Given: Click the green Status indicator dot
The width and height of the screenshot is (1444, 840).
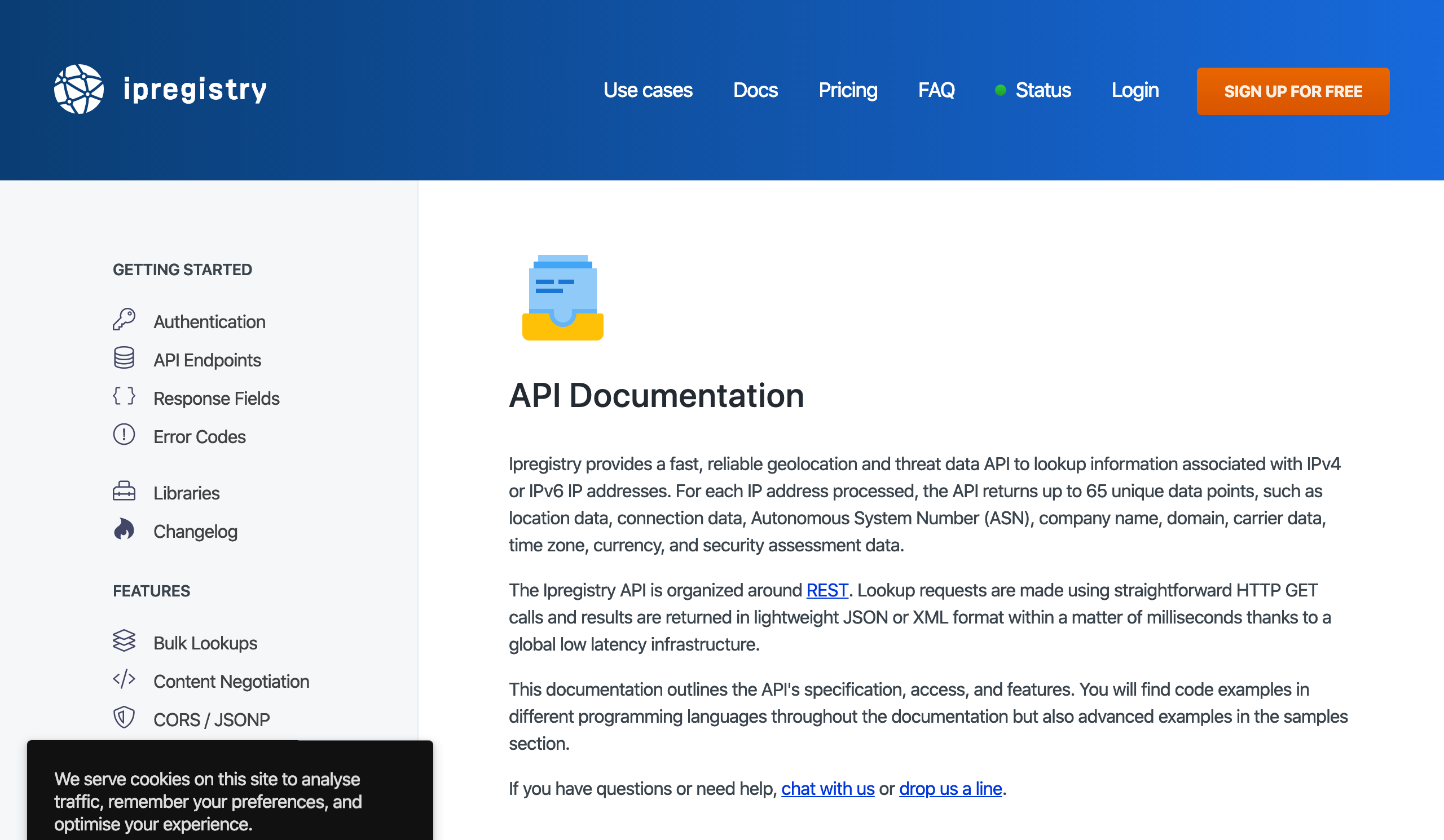Looking at the screenshot, I should click(x=1001, y=90).
